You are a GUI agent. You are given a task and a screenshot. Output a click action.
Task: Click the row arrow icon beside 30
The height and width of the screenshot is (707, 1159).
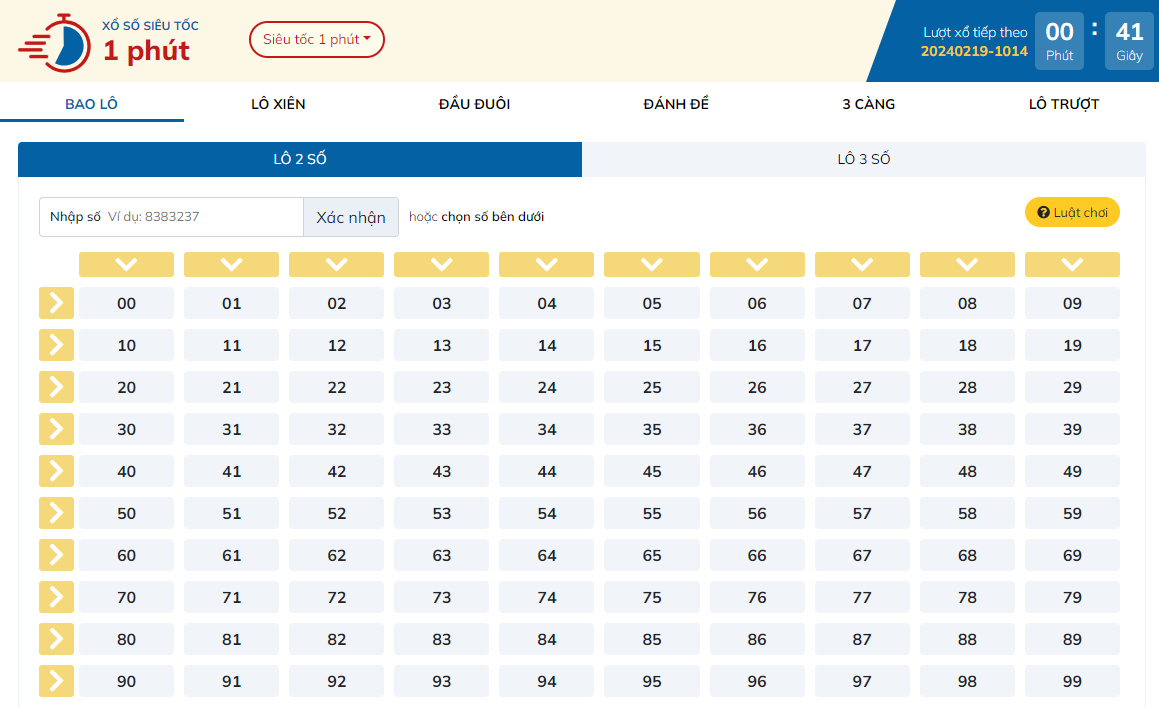click(56, 429)
